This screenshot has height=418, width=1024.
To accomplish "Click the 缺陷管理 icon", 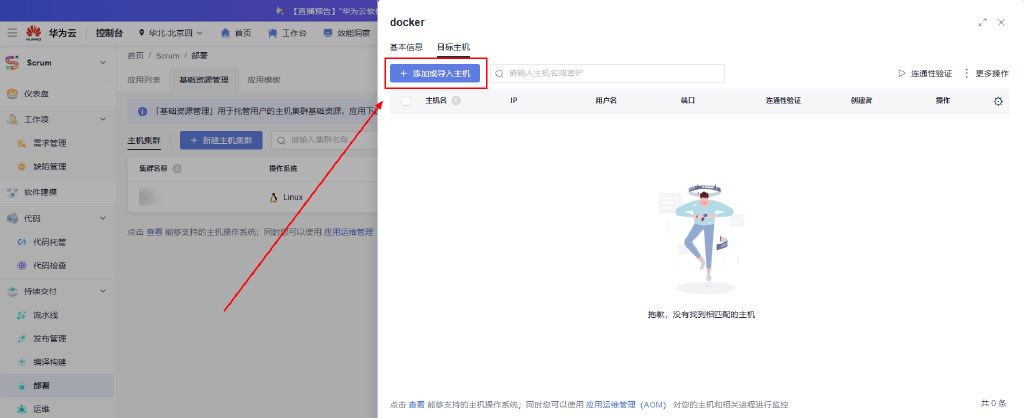I will tap(22, 167).
